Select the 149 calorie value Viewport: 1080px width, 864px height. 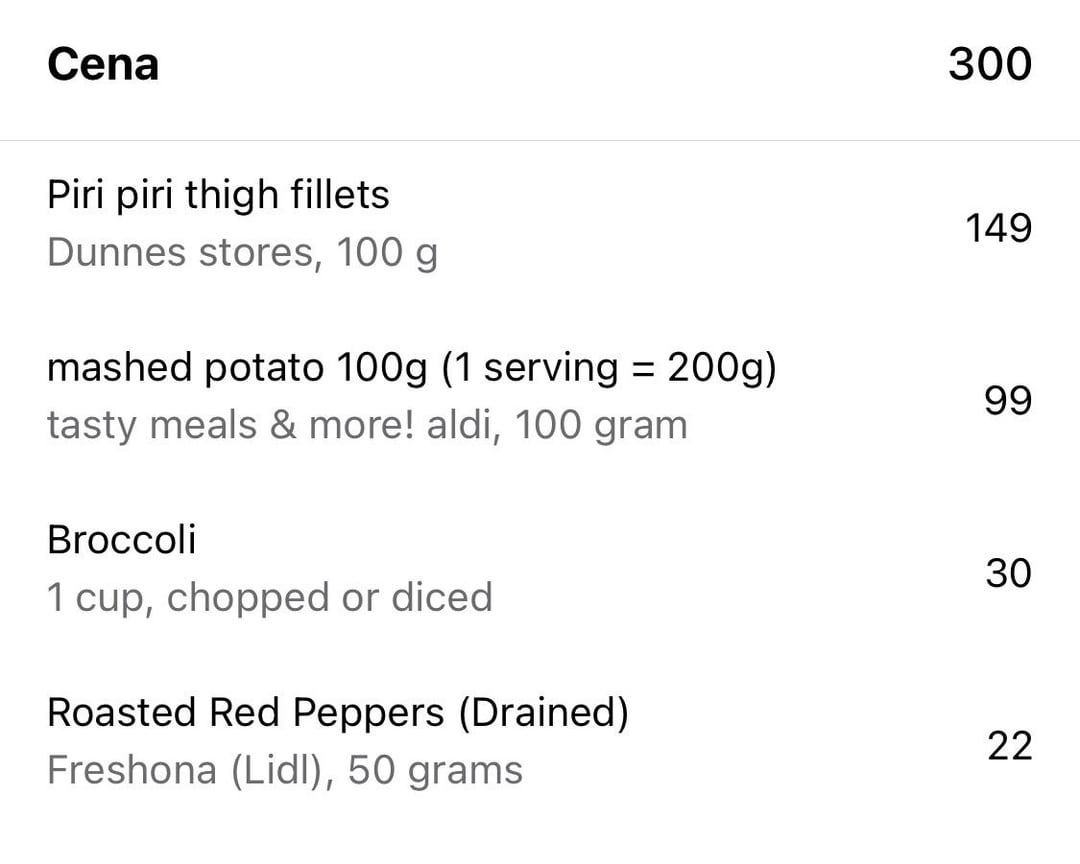click(x=999, y=228)
